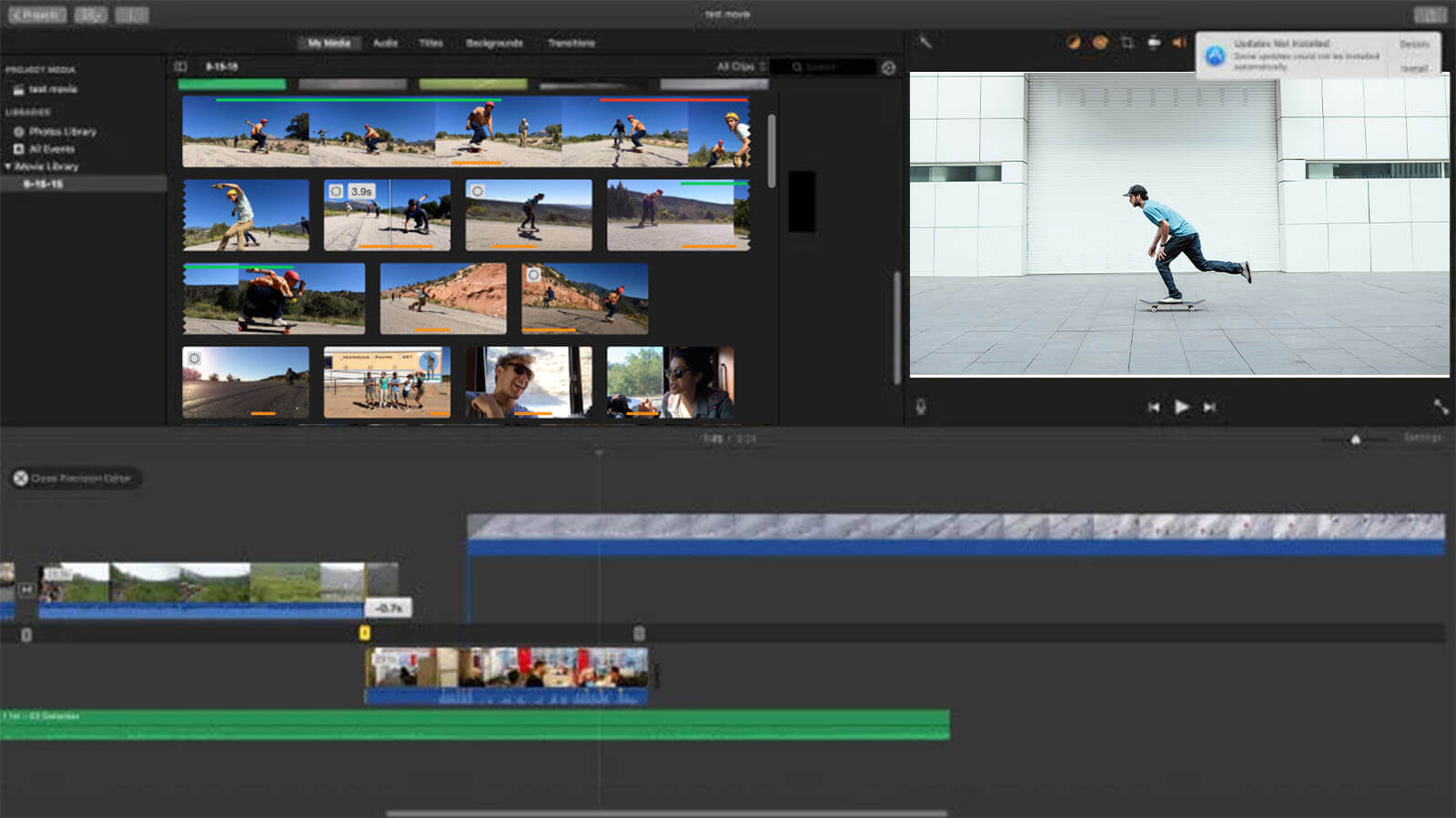Click the third toolbar button beside the import button
The height and width of the screenshot is (818, 1456).
tap(132, 15)
